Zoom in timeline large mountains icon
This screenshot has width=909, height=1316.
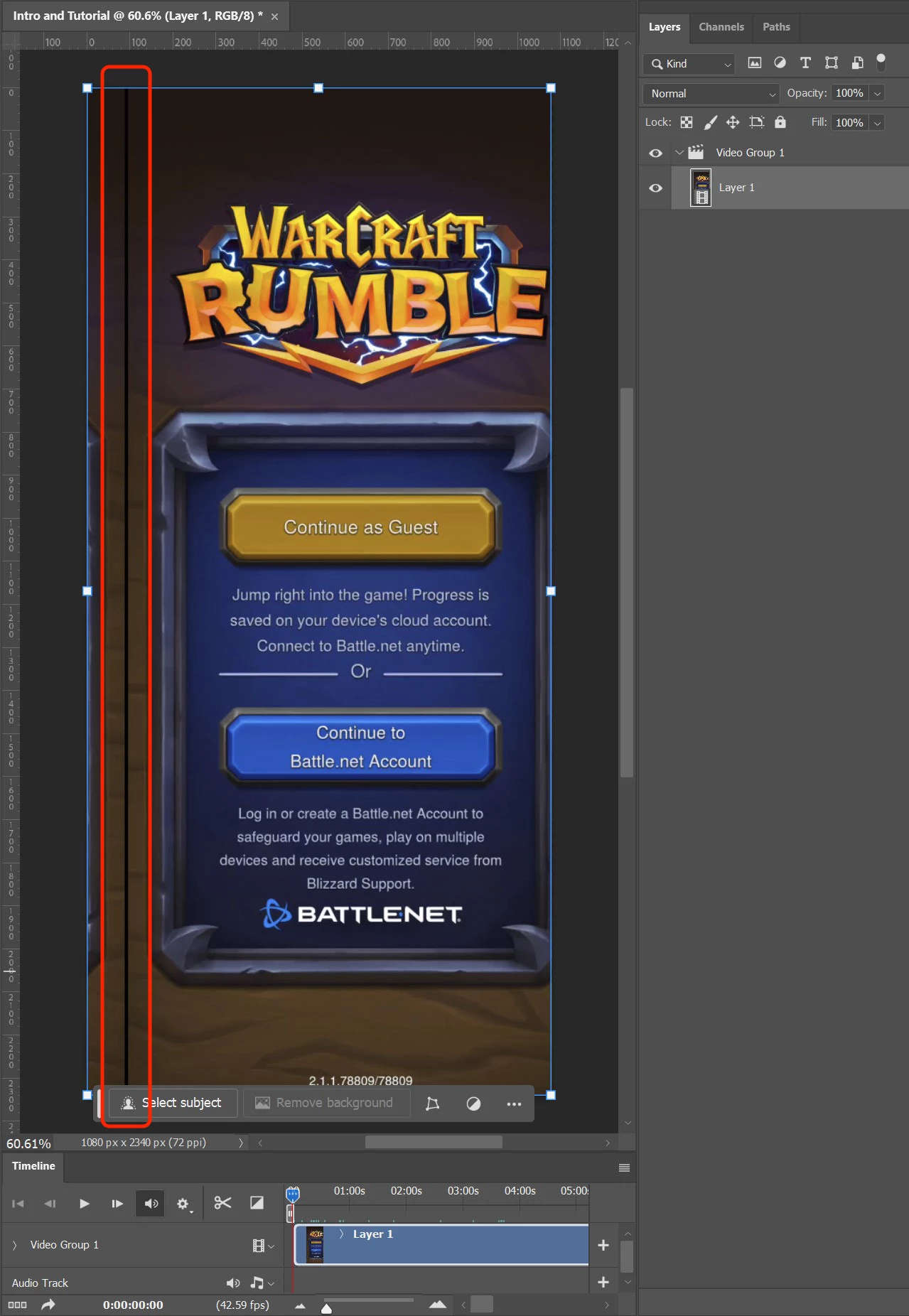pos(438,1305)
